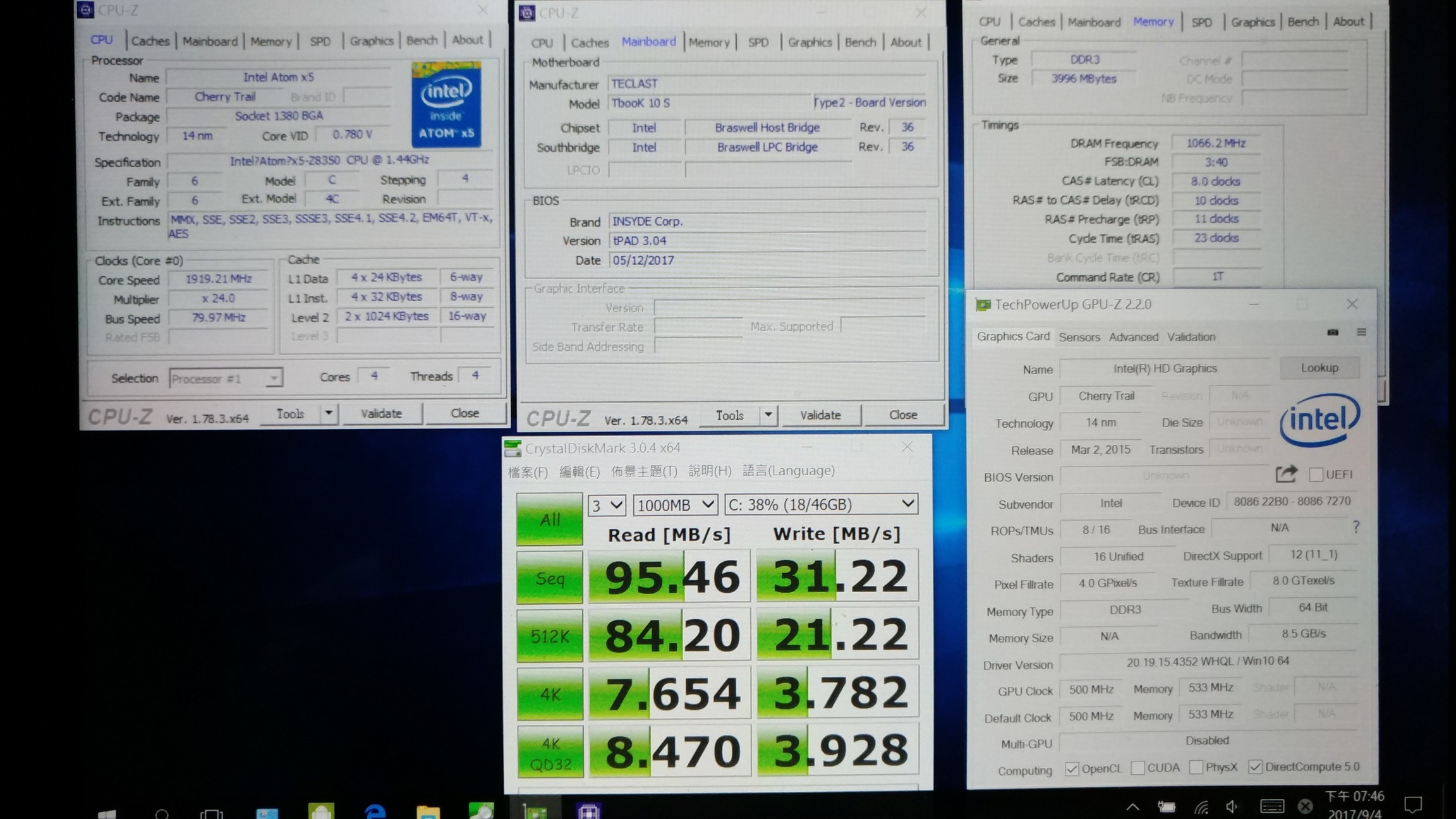Image resolution: width=1456 pixels, height=819 pixels.
Task: Toggle the PhysX checkbox
Action: [1196, 767]
